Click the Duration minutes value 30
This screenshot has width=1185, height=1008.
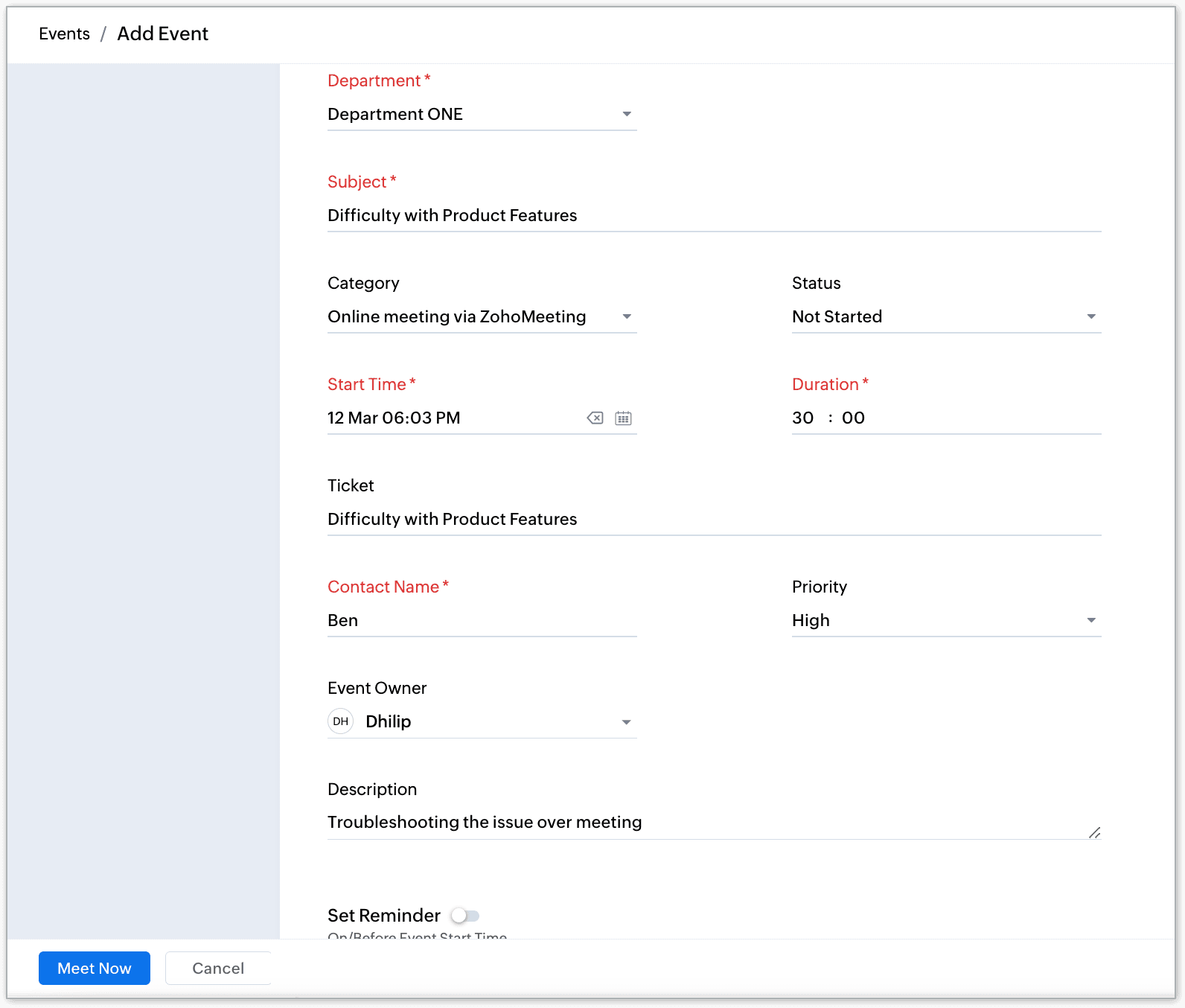tap(802, 418)
